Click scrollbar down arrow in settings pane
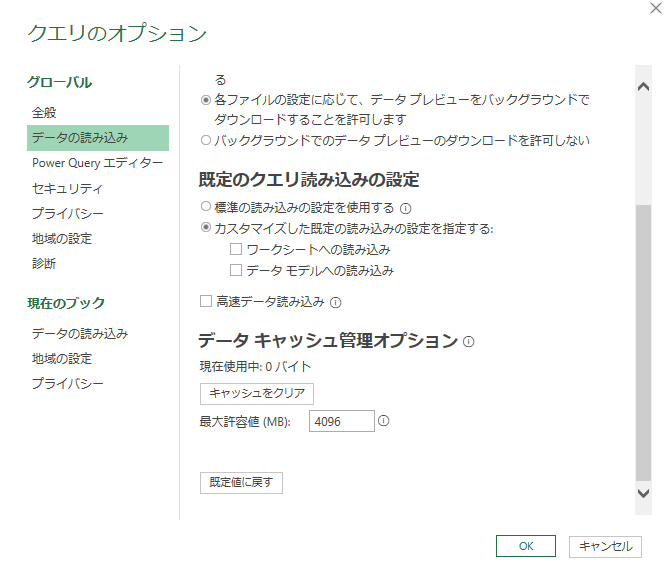This screenshot has height=581, width=666. tap(643, 493)
